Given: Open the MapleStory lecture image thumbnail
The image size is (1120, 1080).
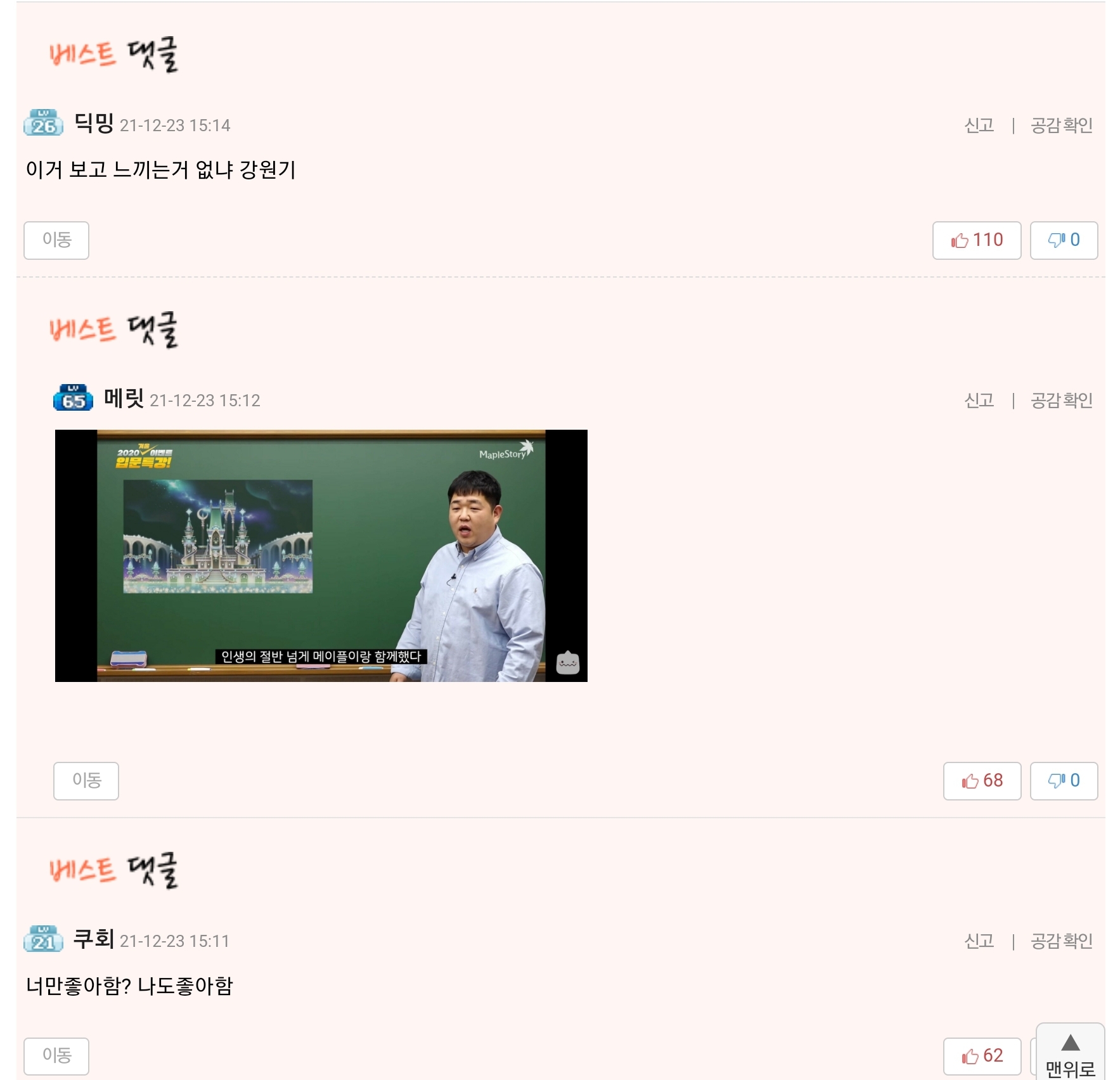Looking at the screenshot, I should point(321,556).
